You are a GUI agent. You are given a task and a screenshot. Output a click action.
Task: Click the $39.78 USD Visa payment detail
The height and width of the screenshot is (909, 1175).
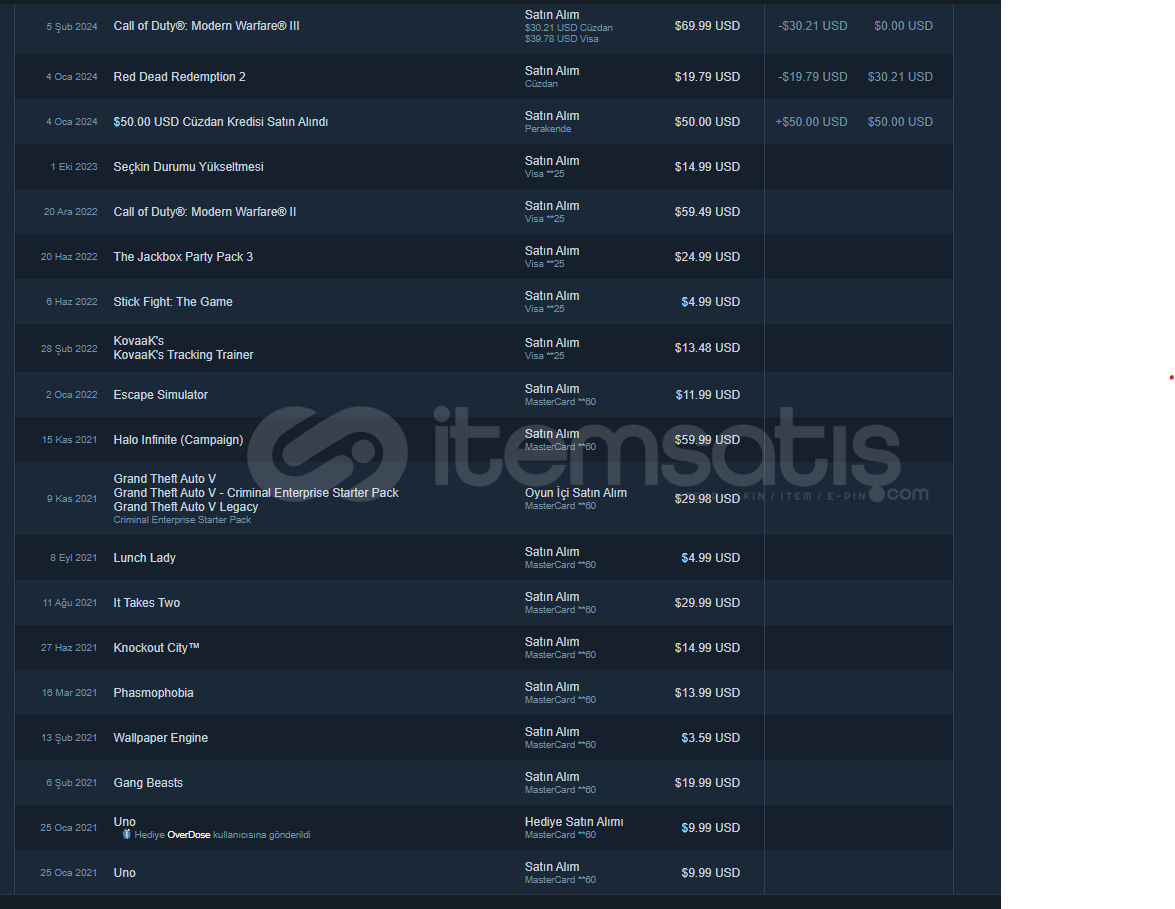[x=561, y=39]
